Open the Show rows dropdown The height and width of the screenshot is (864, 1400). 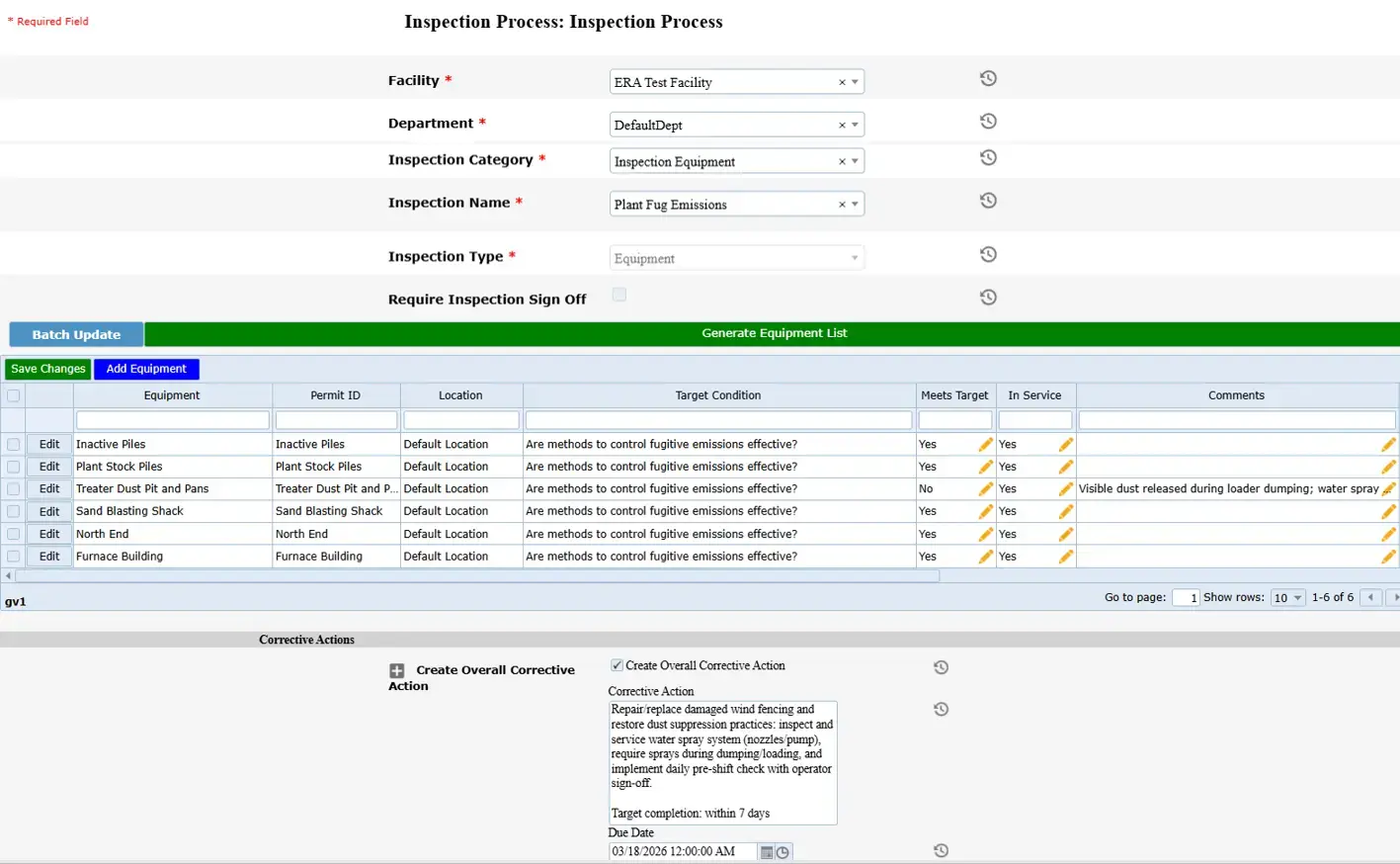point(1287,598)
